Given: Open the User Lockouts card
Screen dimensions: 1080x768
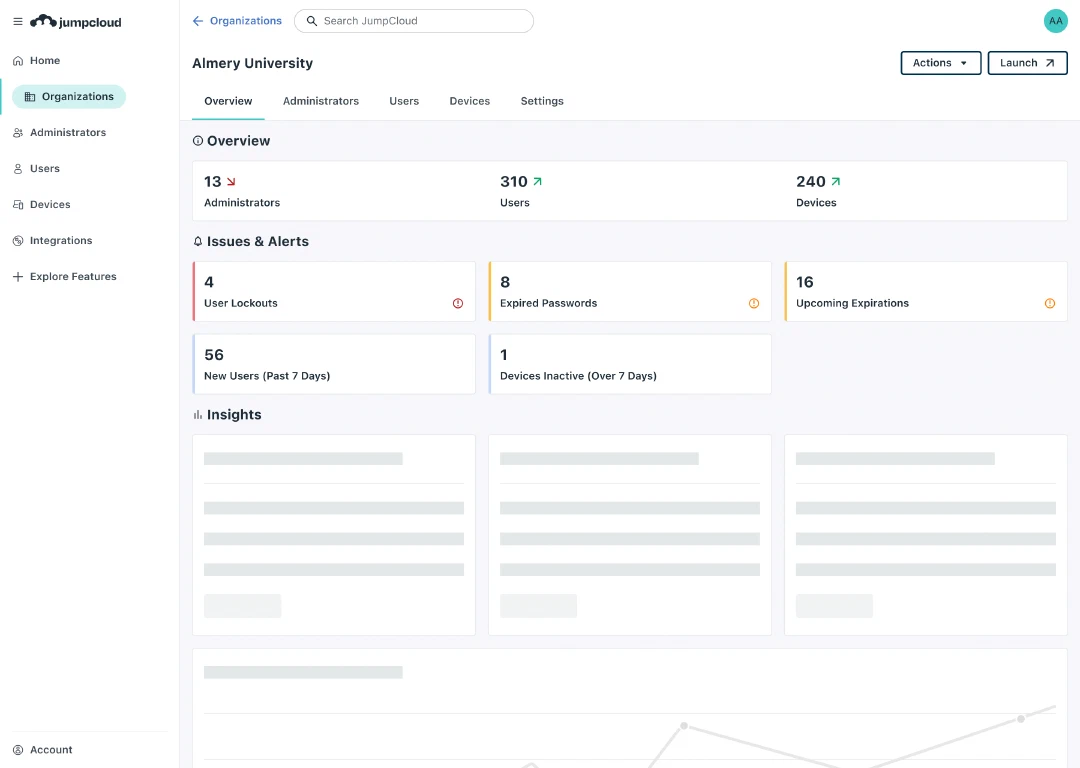Looking at the screenshot, I should point(334,291).
